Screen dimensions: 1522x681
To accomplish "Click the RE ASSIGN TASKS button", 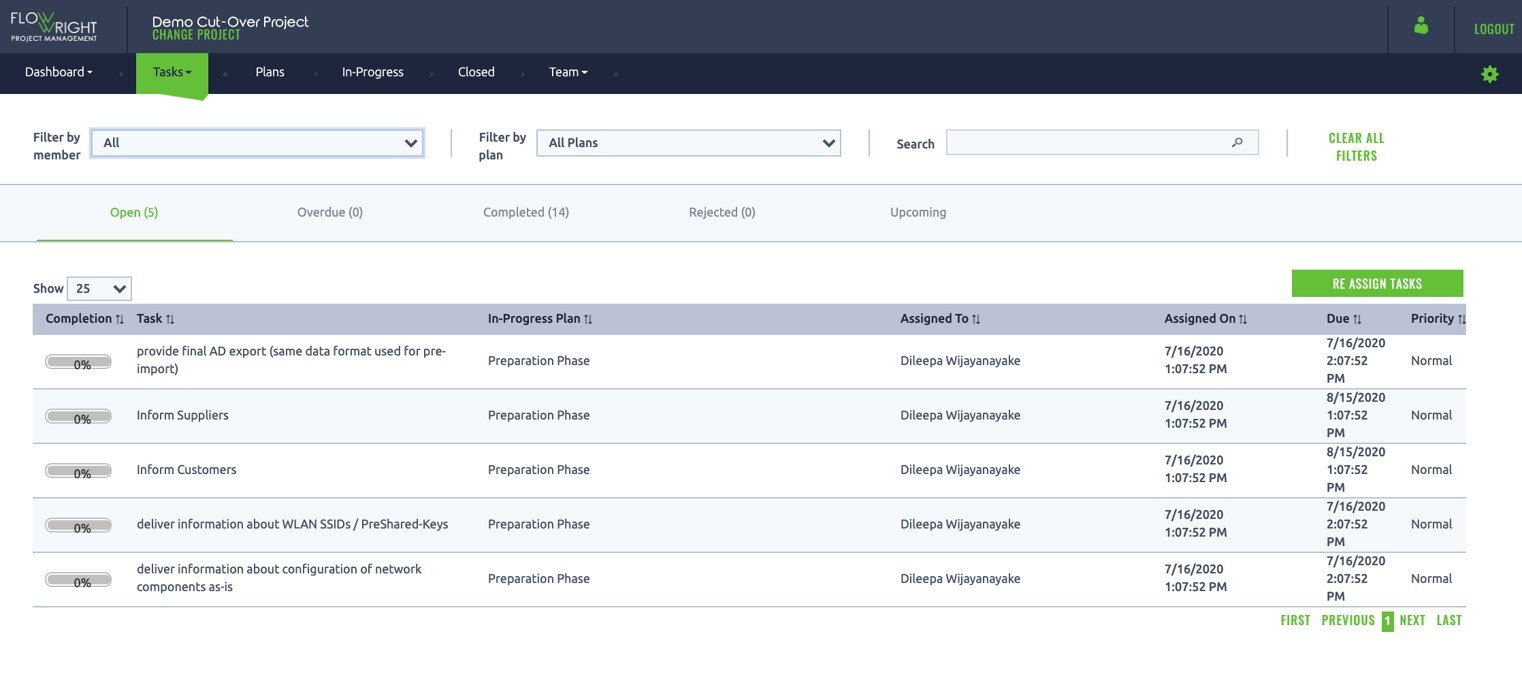I will coord(1377,283).
